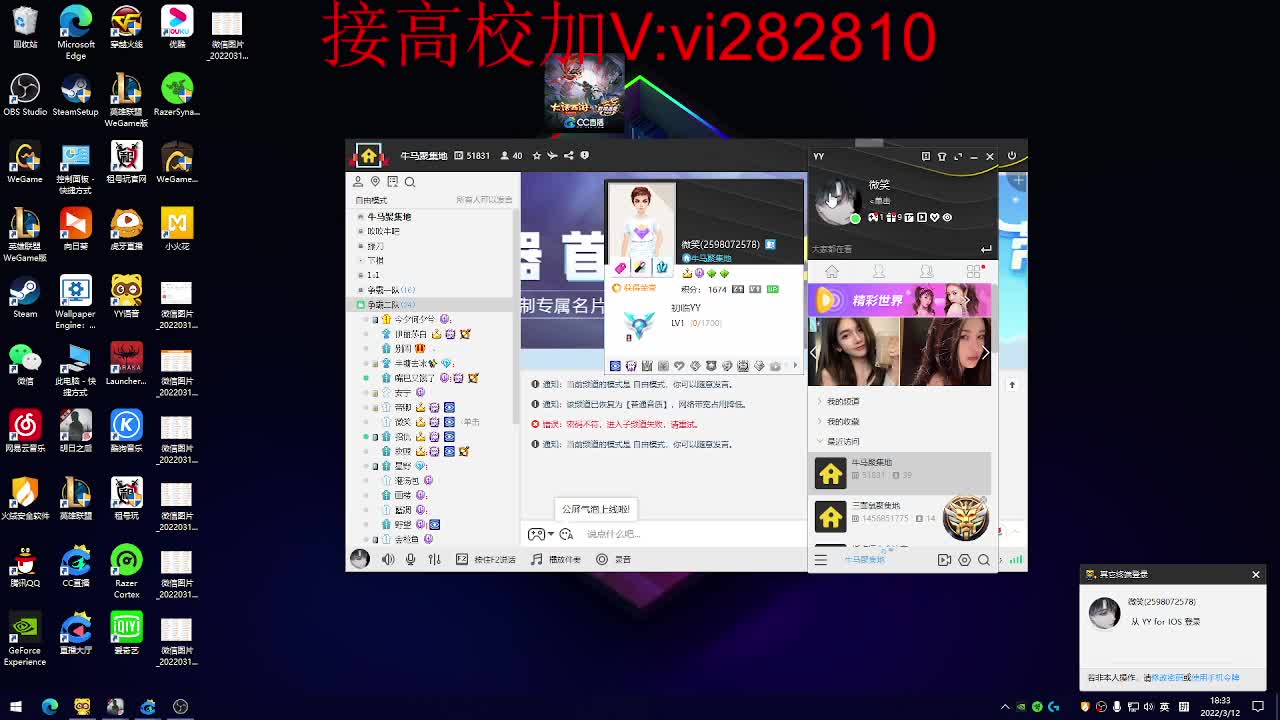Select the 牛马聚集地 root channel in tree
The width and height of the screenshot is (1280, 720).
point(389,217)
